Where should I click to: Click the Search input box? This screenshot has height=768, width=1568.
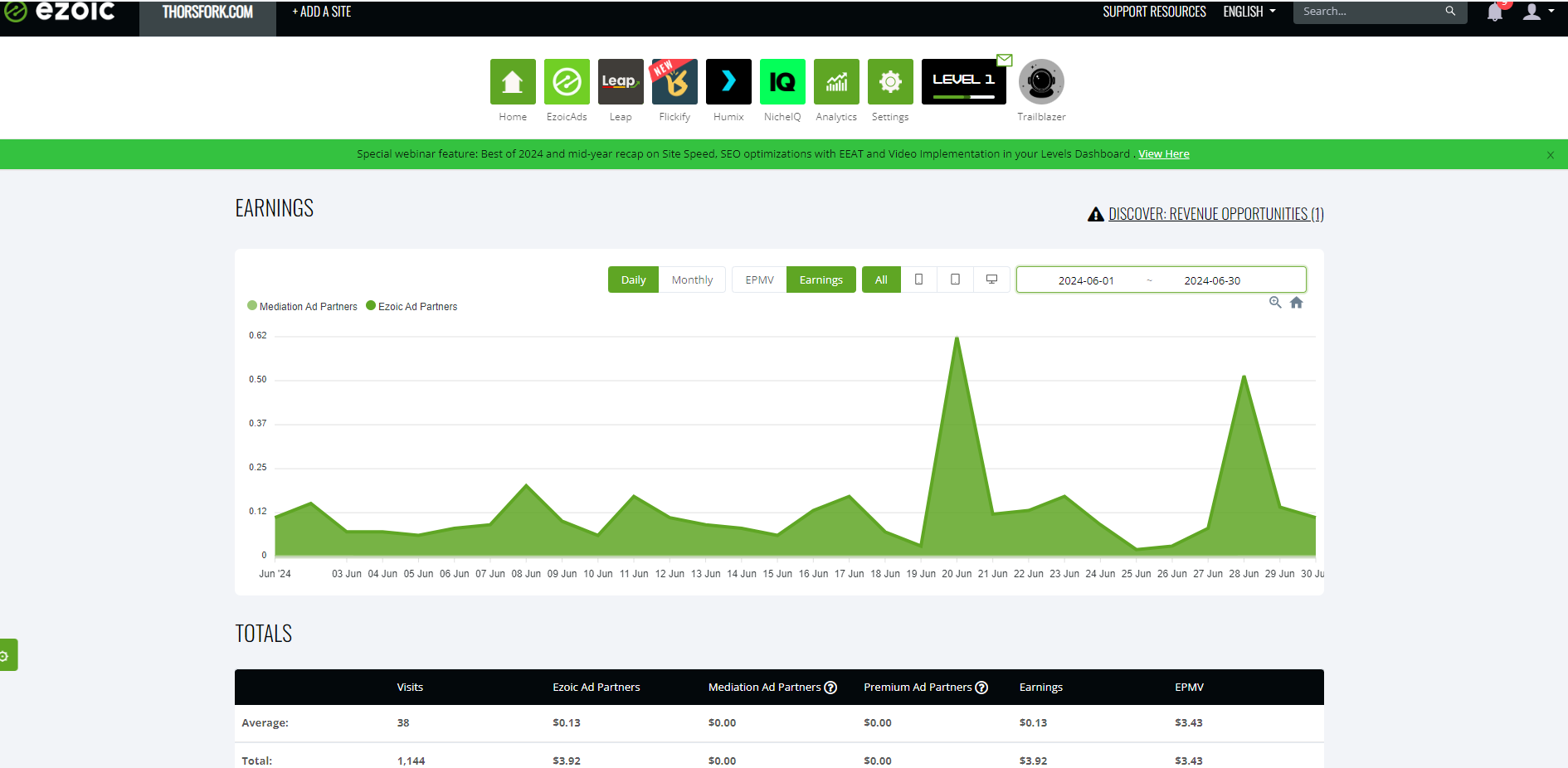click(x=1369, y=12)
